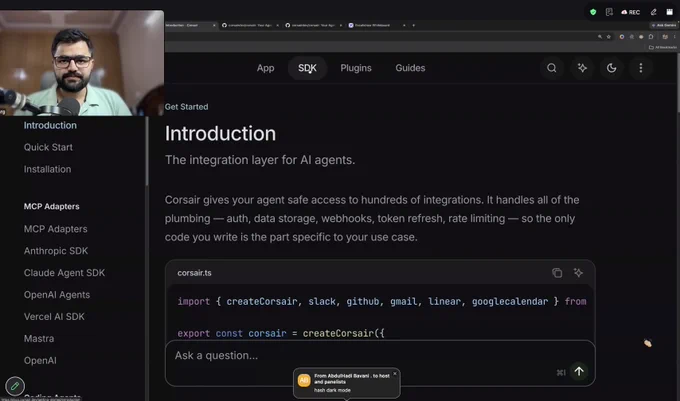Open the All Bookmarks folder

coord(663,47)
